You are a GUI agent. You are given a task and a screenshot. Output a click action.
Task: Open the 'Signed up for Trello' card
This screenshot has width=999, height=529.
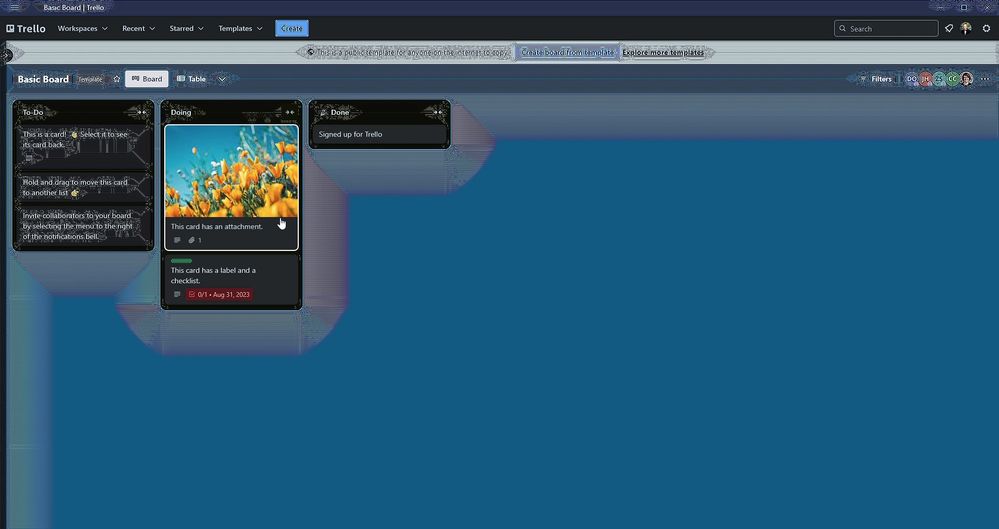pyautogui.click(x=379, y=134)
